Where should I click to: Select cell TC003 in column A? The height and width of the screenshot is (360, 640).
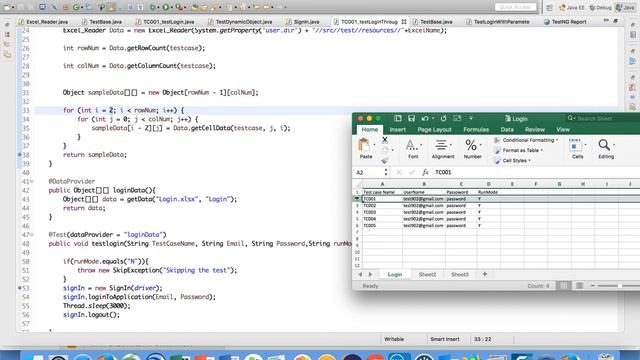coord(382,212)
